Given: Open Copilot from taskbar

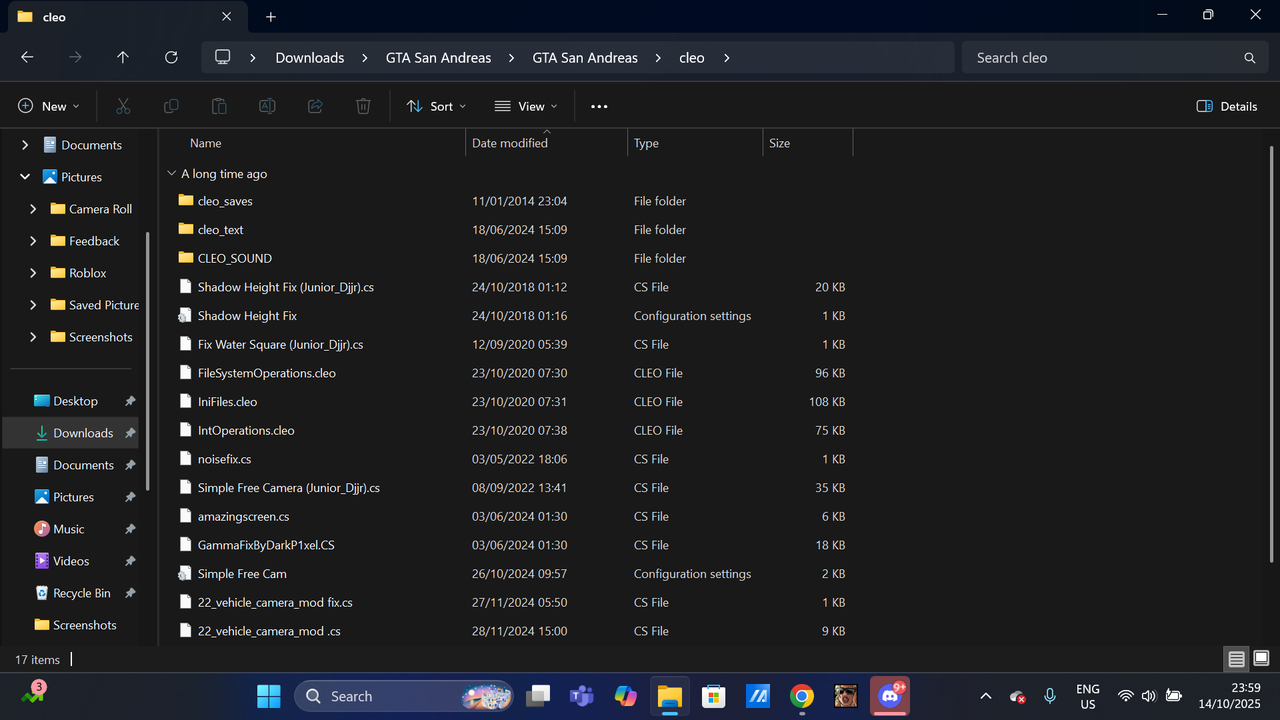Looking at the screenshot, I should [625, 696].
